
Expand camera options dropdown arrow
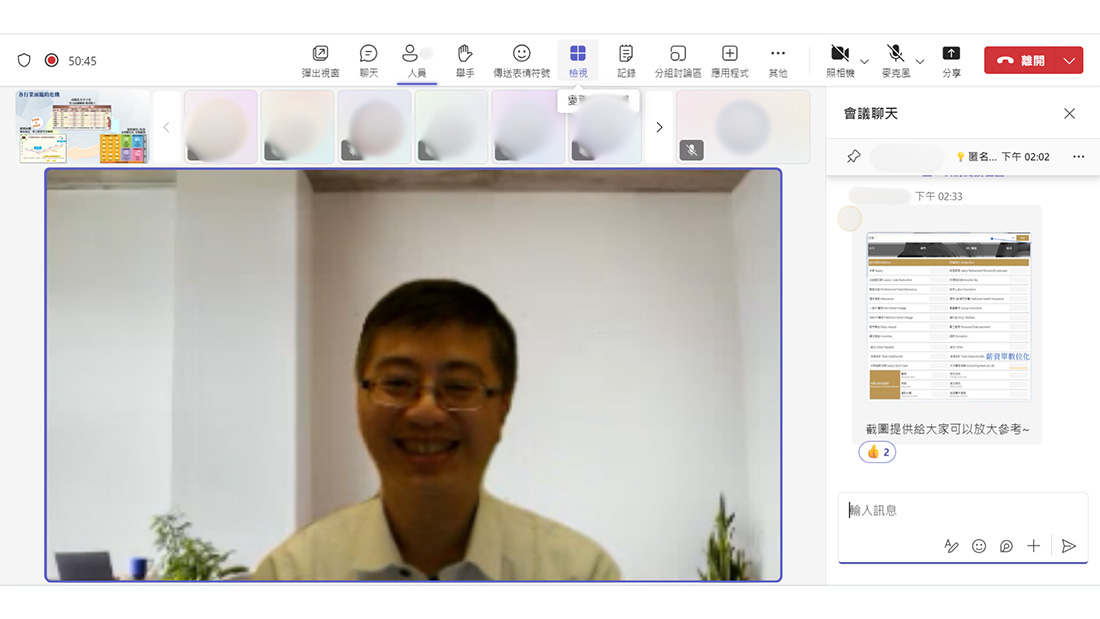coord(864,61)
